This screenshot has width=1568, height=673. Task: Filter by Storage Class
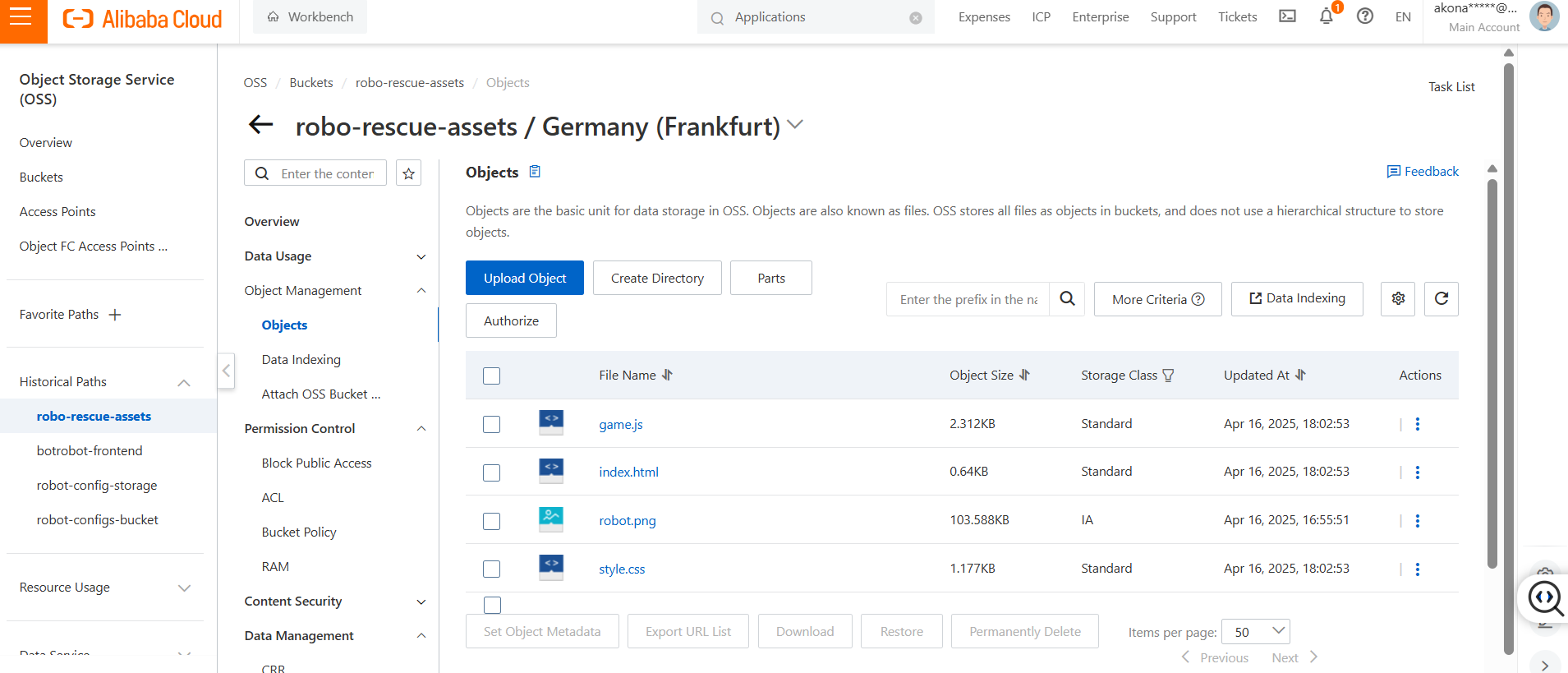pyautogui.click(x=1168, y=376)
